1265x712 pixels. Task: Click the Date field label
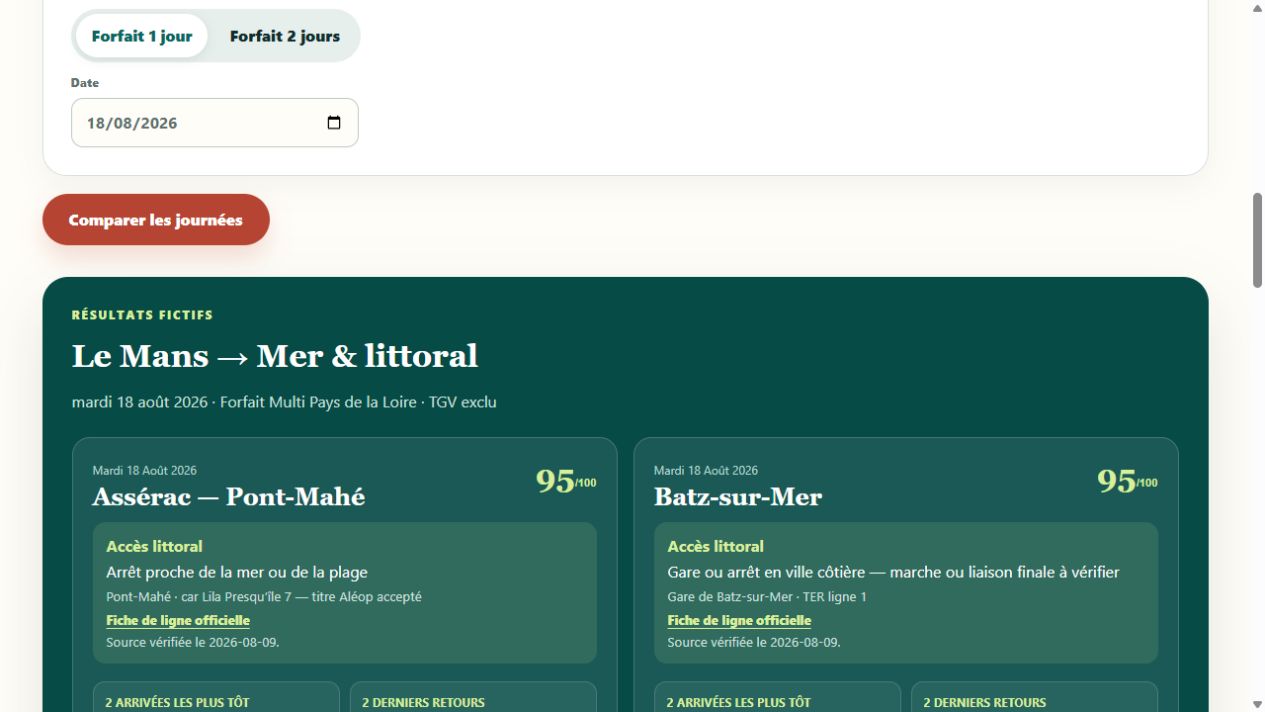pos(85,83)
